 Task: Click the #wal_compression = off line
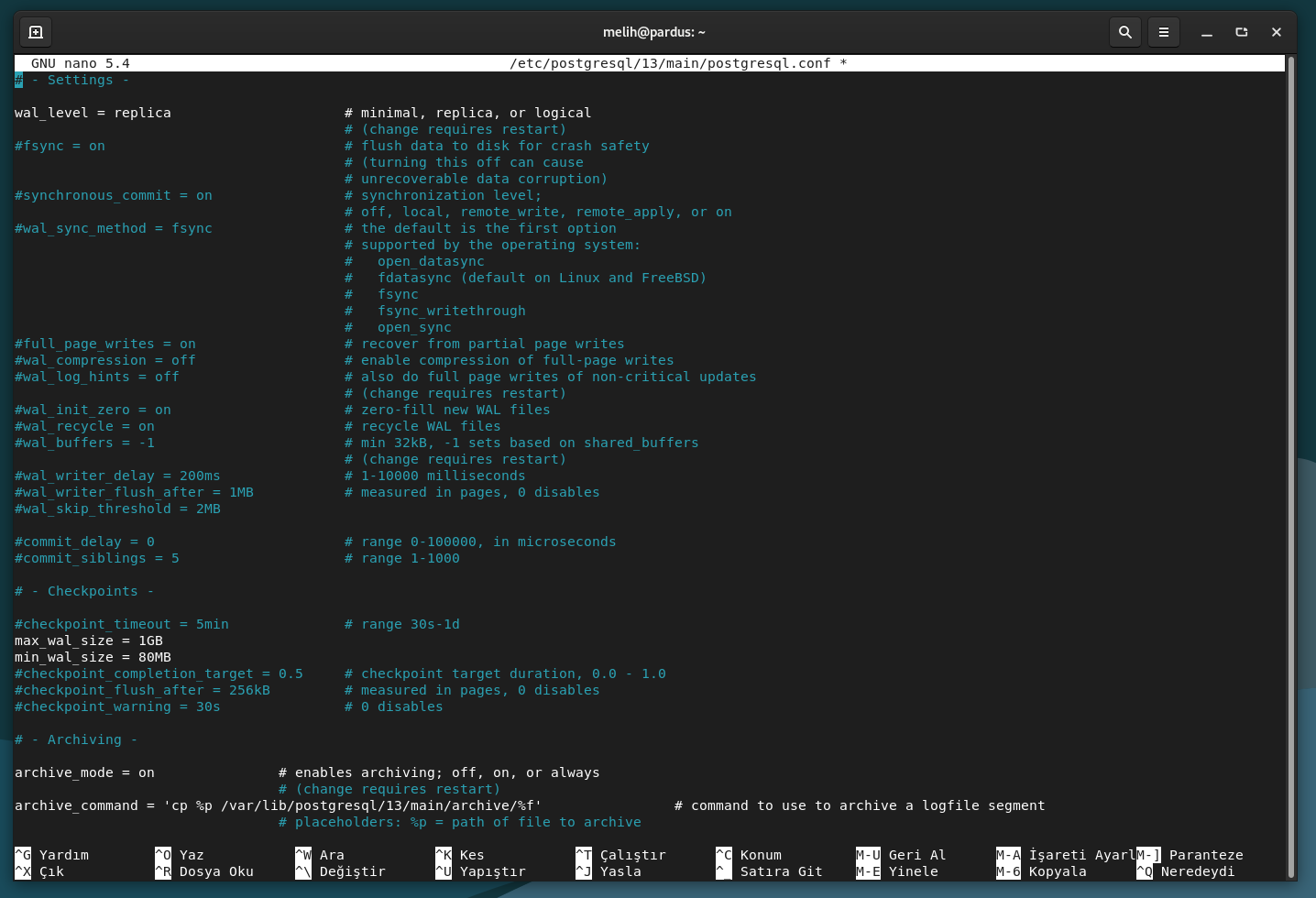pos(105,360)
